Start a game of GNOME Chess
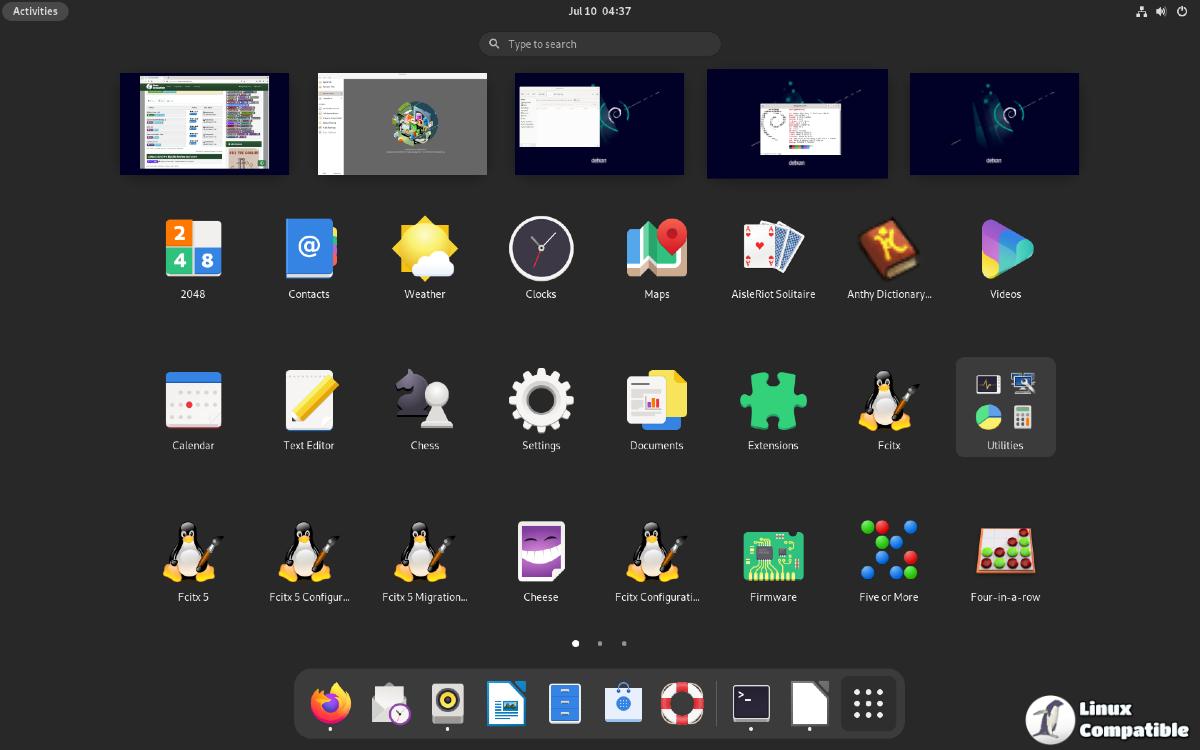The width and height of the screenshot is (1200, 750). pos(424,399)
